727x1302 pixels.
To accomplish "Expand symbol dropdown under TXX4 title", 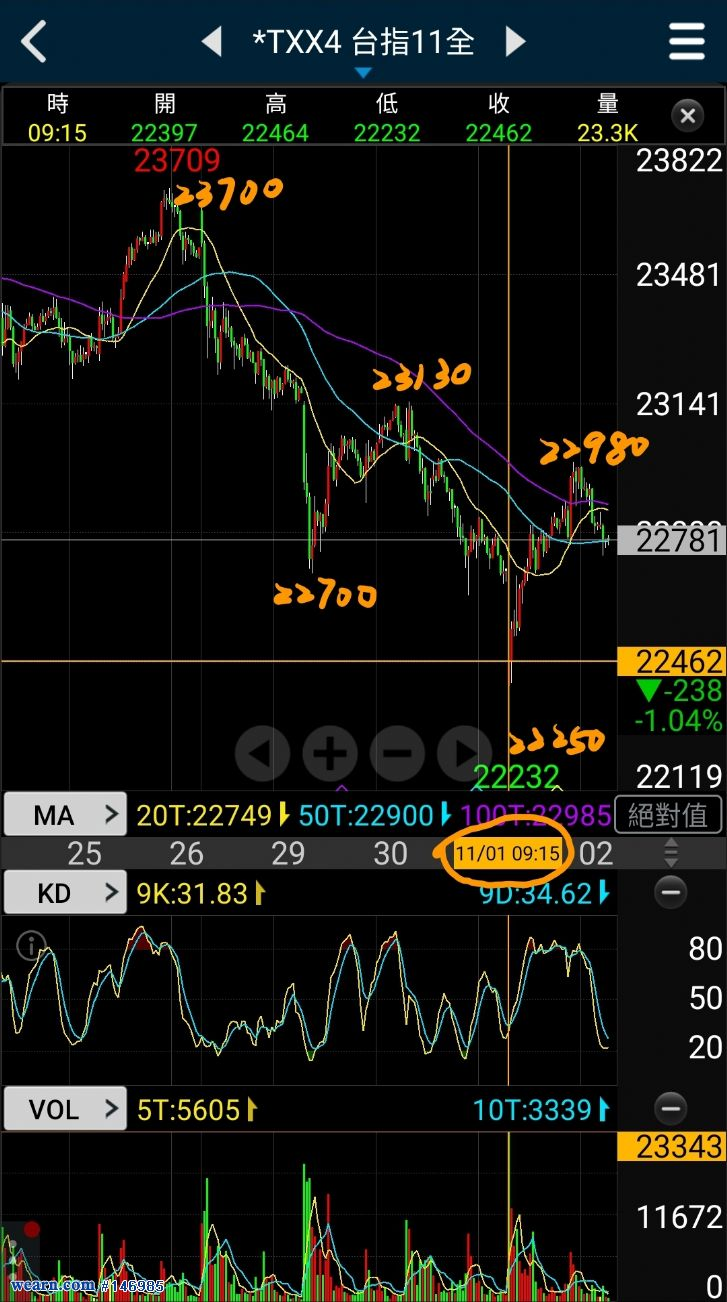I will click(363, 73).
